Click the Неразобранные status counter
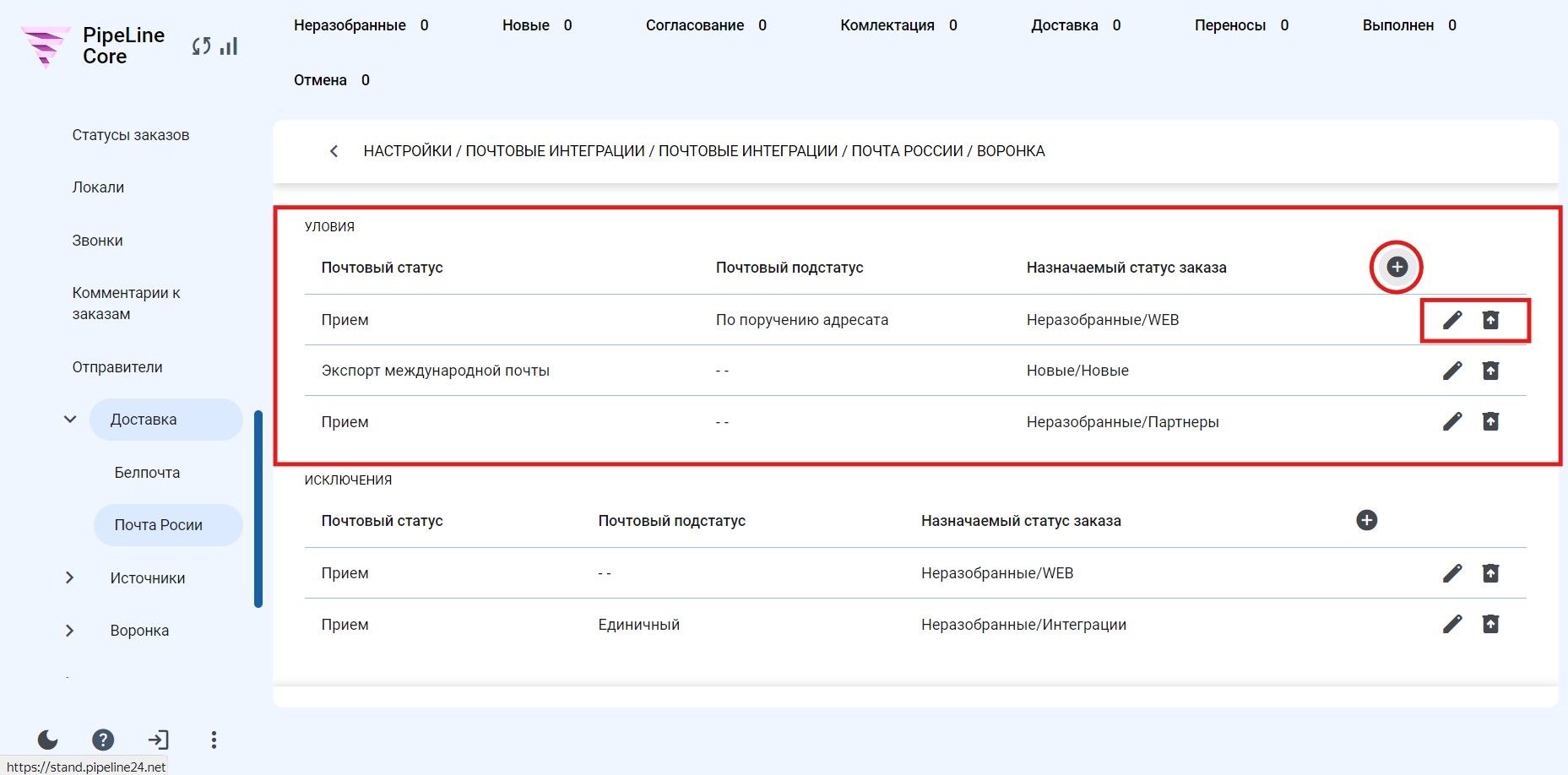Viewport: 1568px width, 775px height. 361,25
